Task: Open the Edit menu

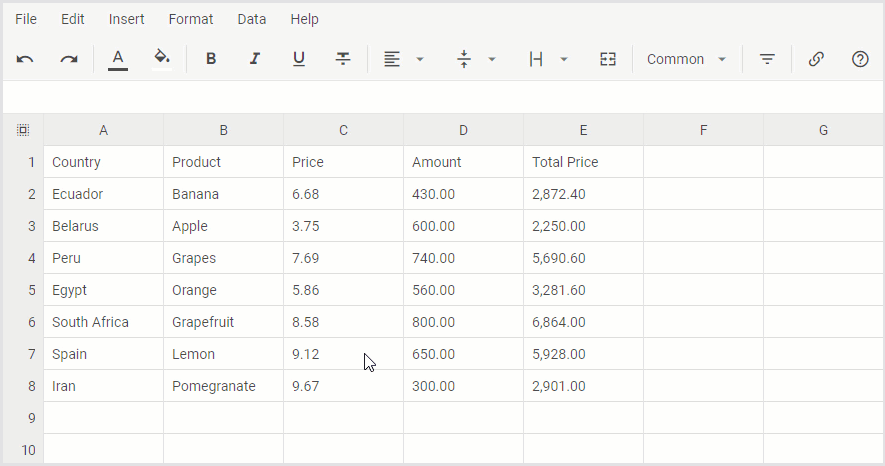Action: (x=73, y=19)
